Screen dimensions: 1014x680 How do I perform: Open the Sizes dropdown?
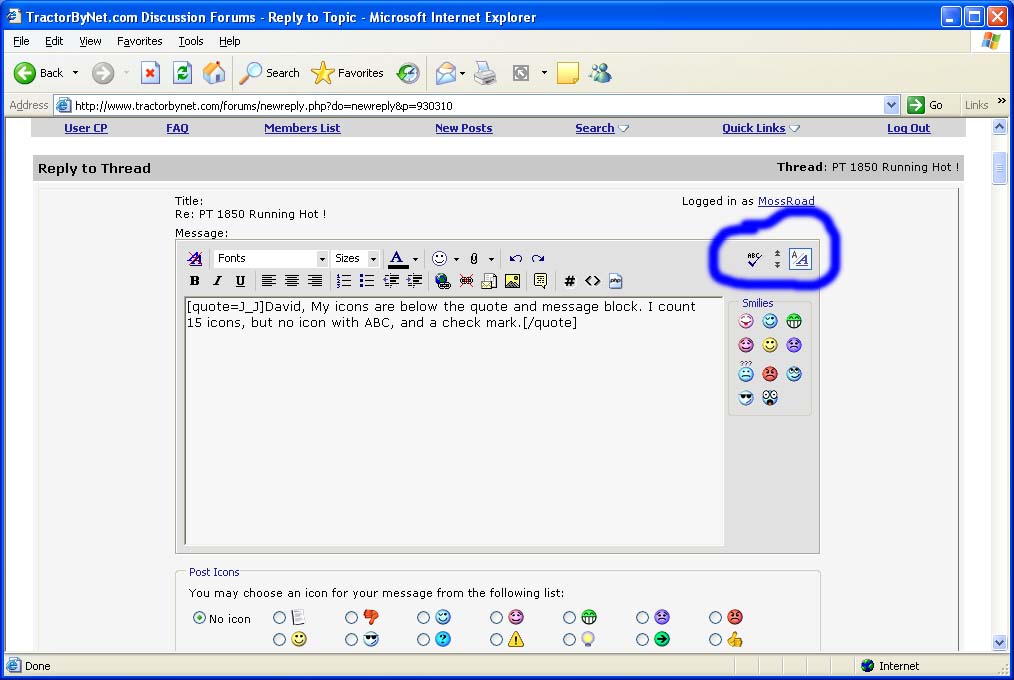[356, 259]
